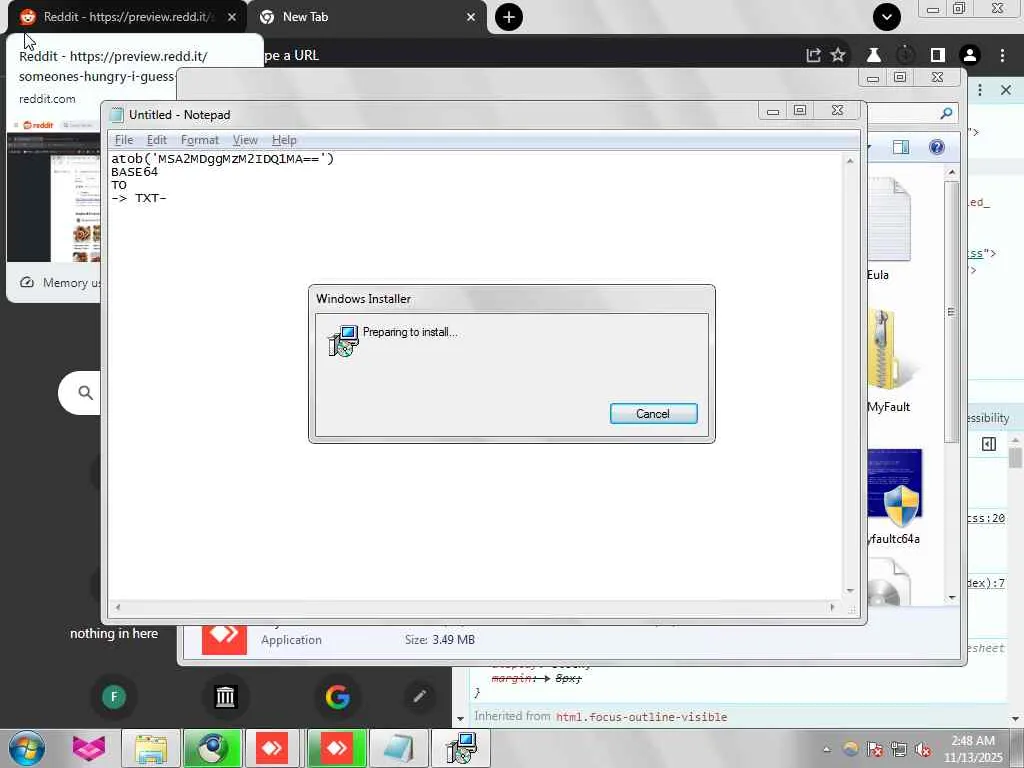Screen dimensions: 1024x768
Task: Open Notepad's Edit menu
Action: tap(157, 140)
